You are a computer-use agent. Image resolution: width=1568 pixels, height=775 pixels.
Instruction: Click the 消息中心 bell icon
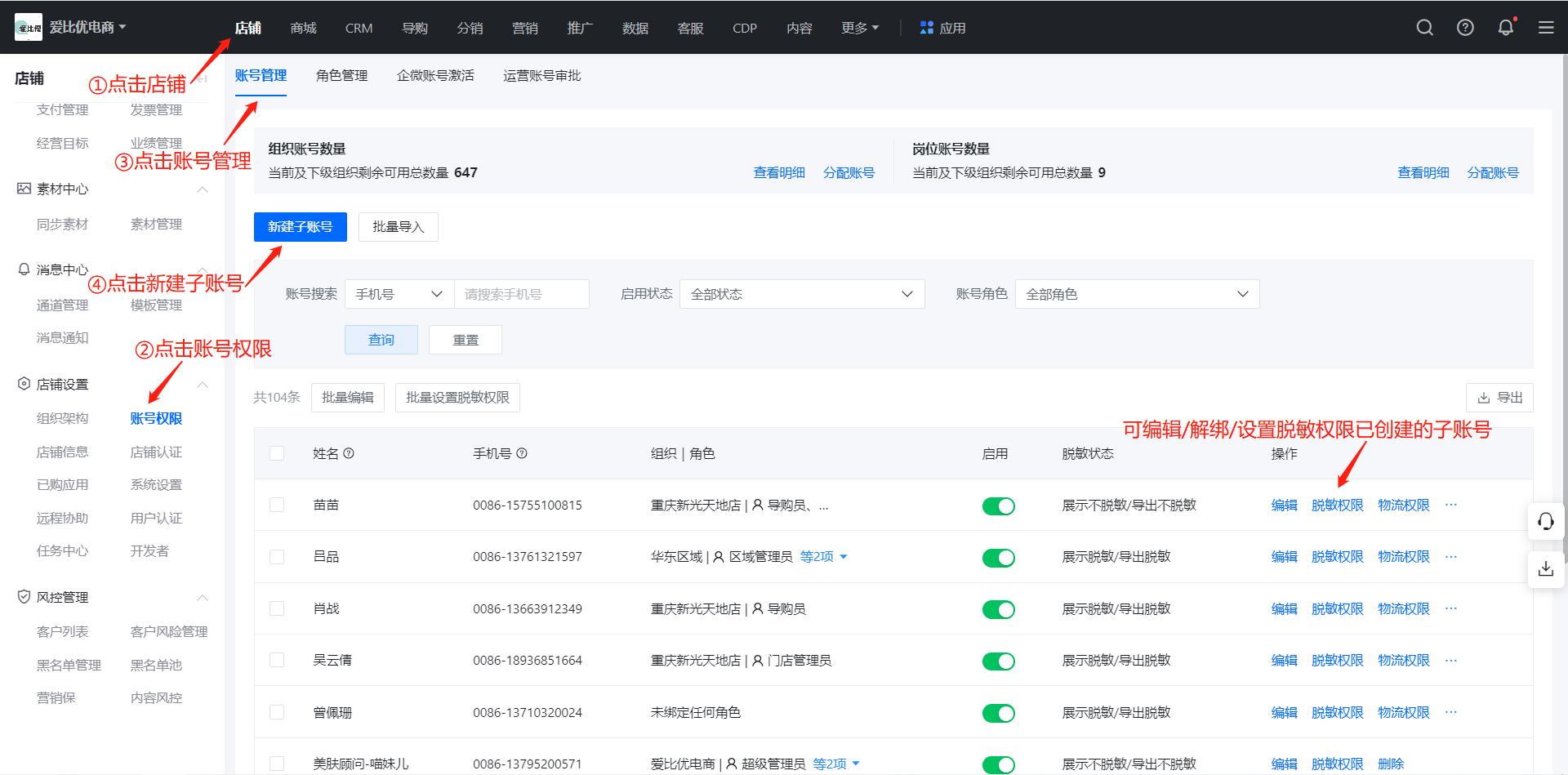[x=24, y=269]
